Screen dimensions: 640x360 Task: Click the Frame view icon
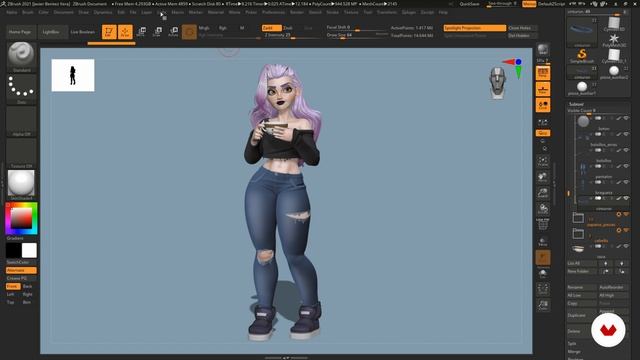tap(542, 160)
